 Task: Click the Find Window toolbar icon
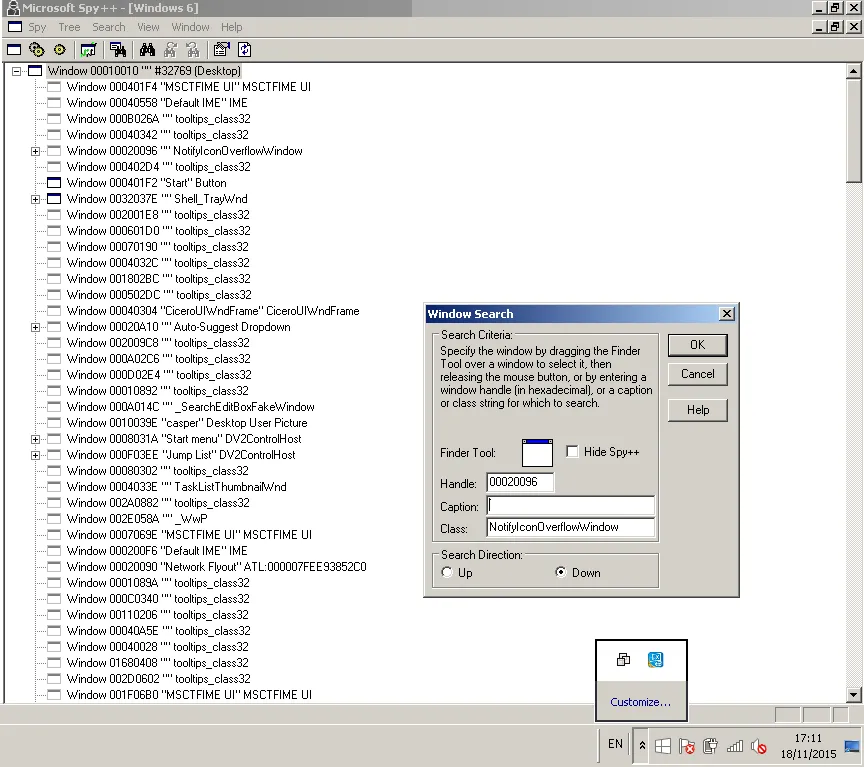(118, 50)
